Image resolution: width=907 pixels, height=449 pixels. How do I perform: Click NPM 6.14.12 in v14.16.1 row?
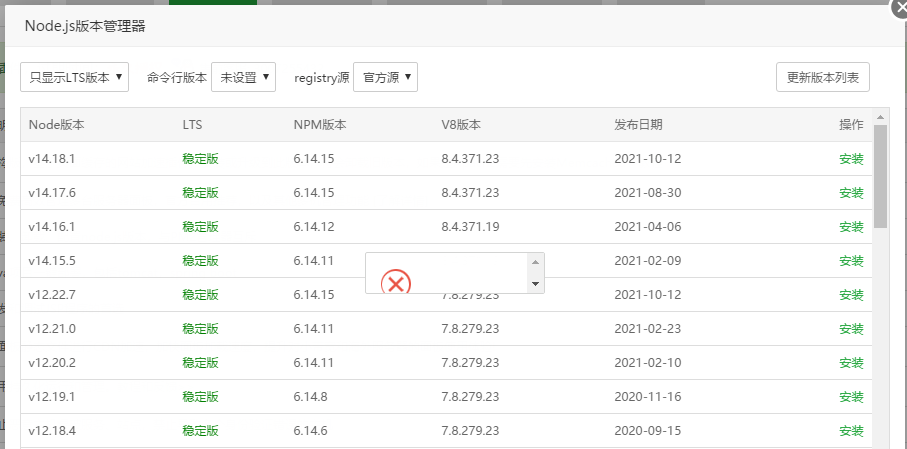pyautogui.click(x=314, y=227)
